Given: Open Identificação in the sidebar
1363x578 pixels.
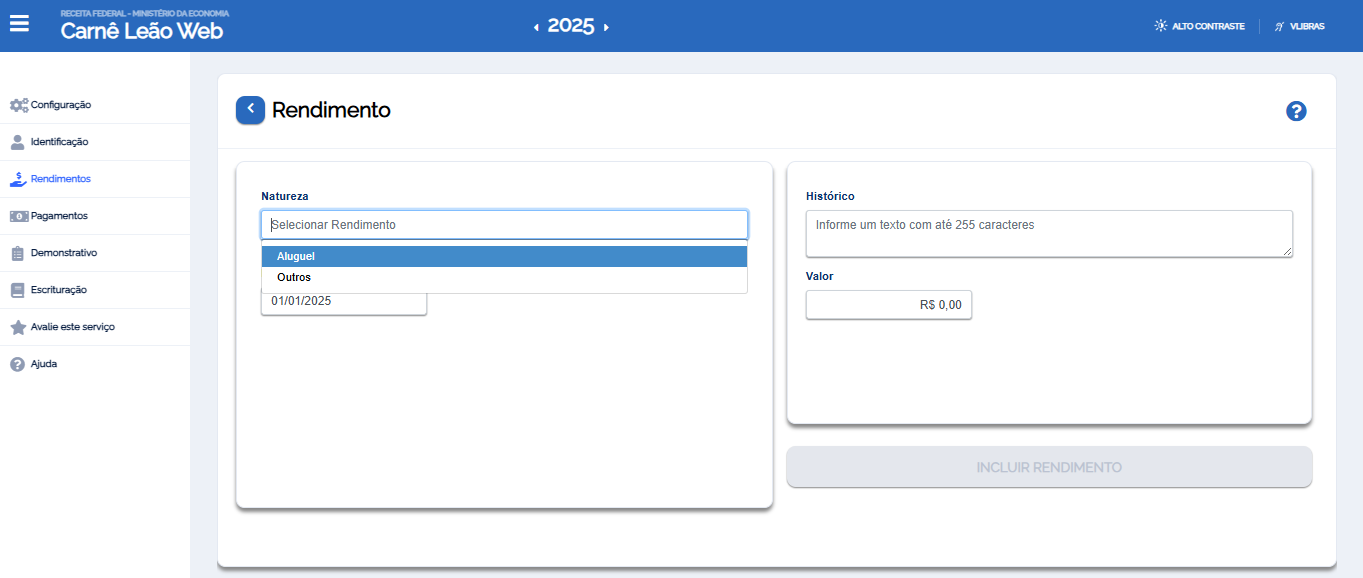Looking at the screenshot, I should (x=95, y=142).
